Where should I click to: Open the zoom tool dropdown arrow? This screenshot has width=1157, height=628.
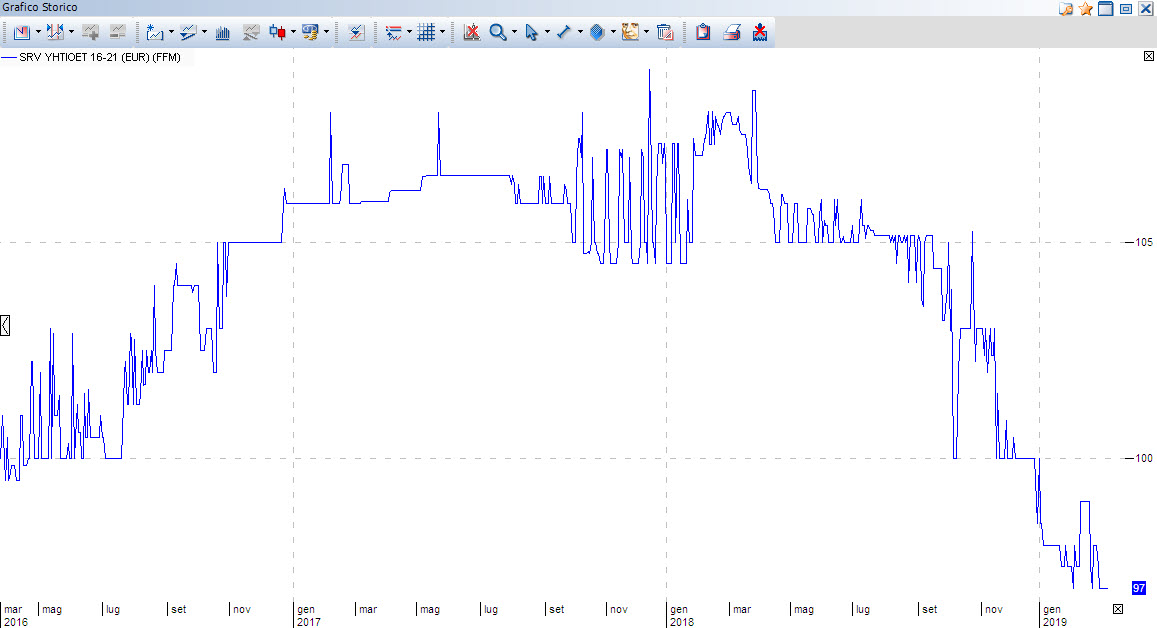pos(514,32)
